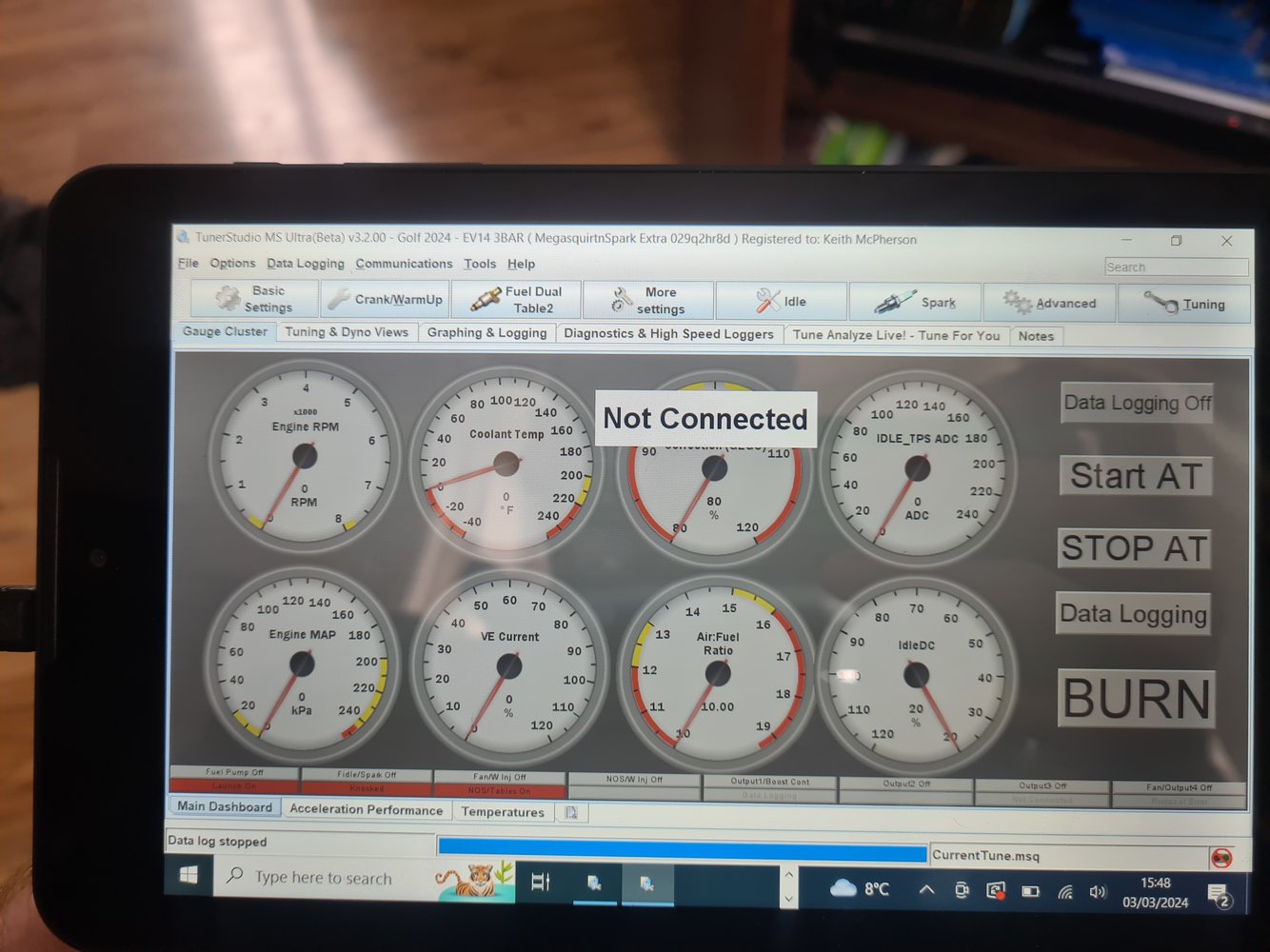Click the Engine RPM gauge
Screen dimensions: 1270x952
[305, 456]
